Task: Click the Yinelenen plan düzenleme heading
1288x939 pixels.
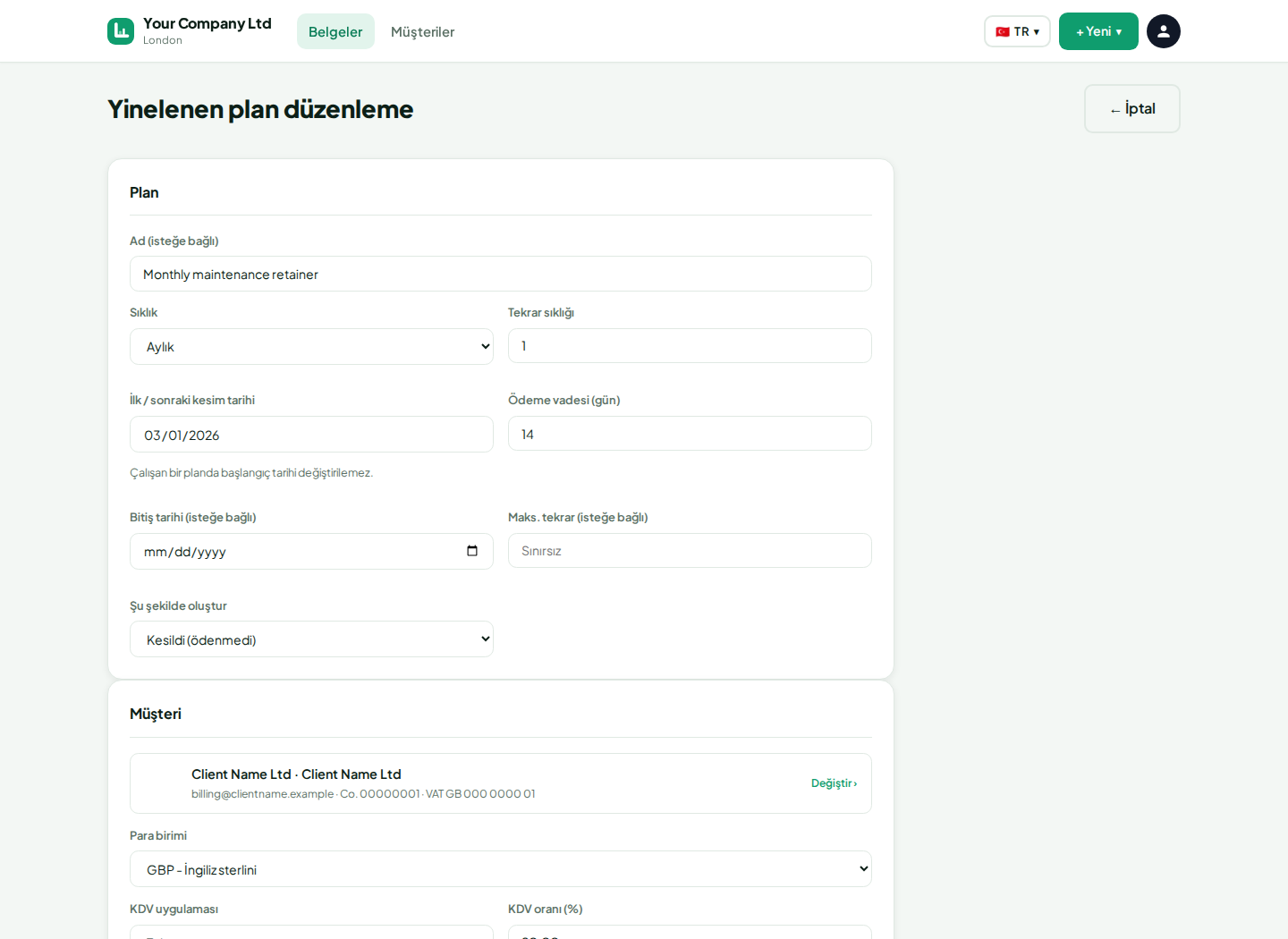Action: pyautogui.click(x=260, y=109)
